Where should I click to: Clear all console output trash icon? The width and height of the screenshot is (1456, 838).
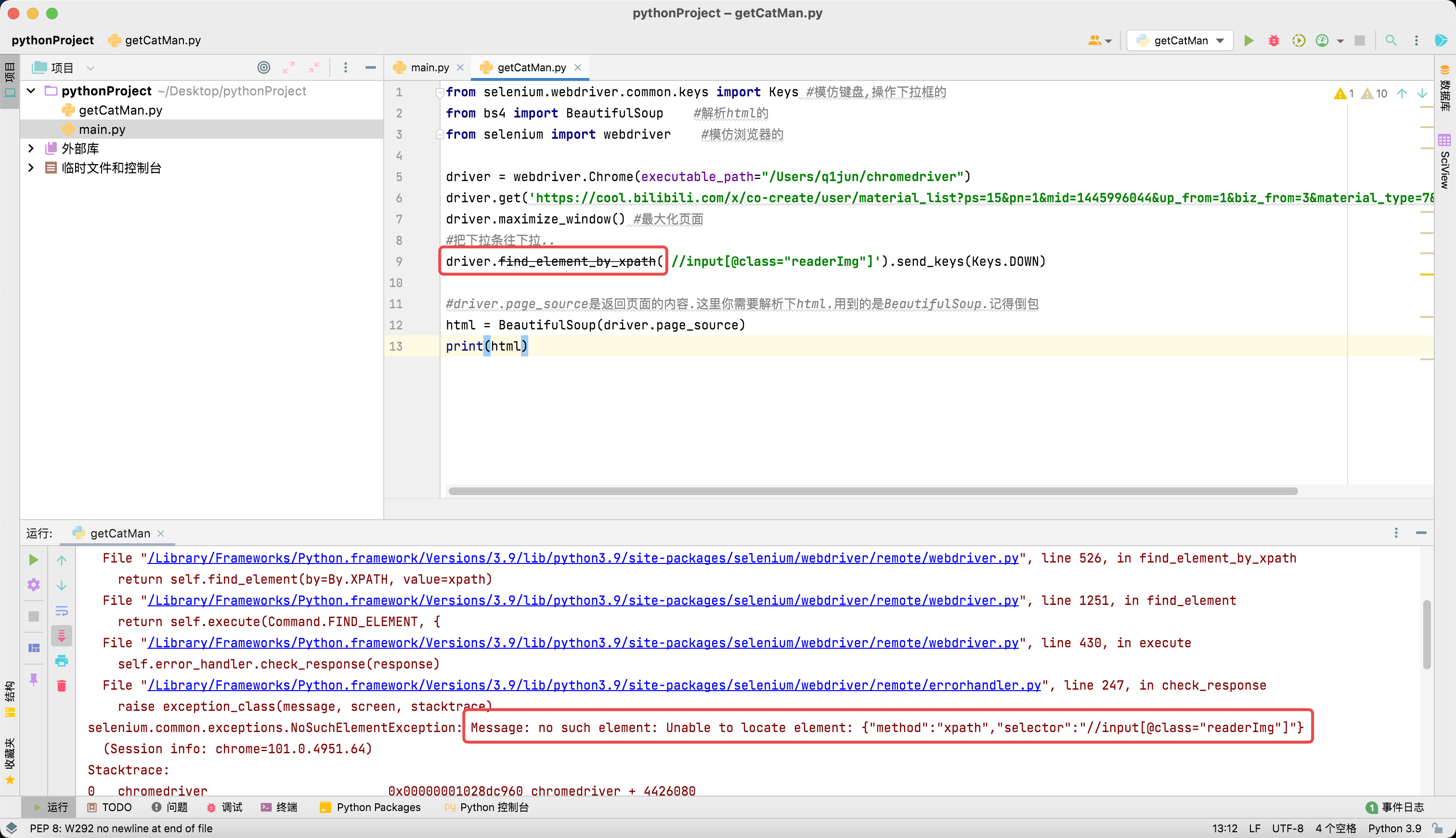tap(62, 685)
